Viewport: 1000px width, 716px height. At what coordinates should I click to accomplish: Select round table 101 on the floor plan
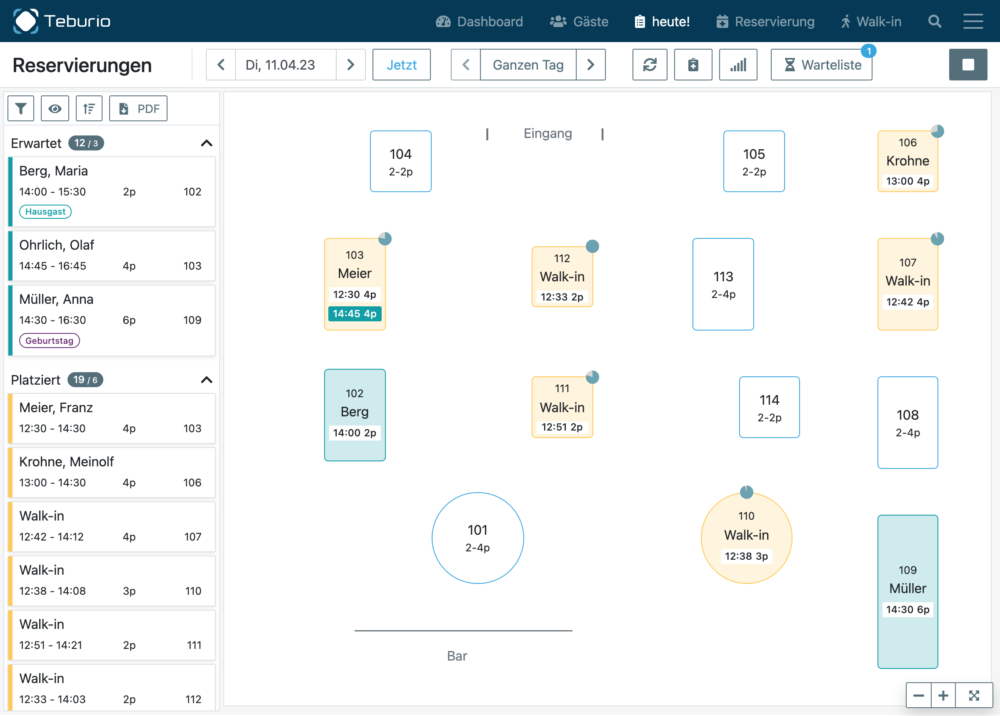478,539
